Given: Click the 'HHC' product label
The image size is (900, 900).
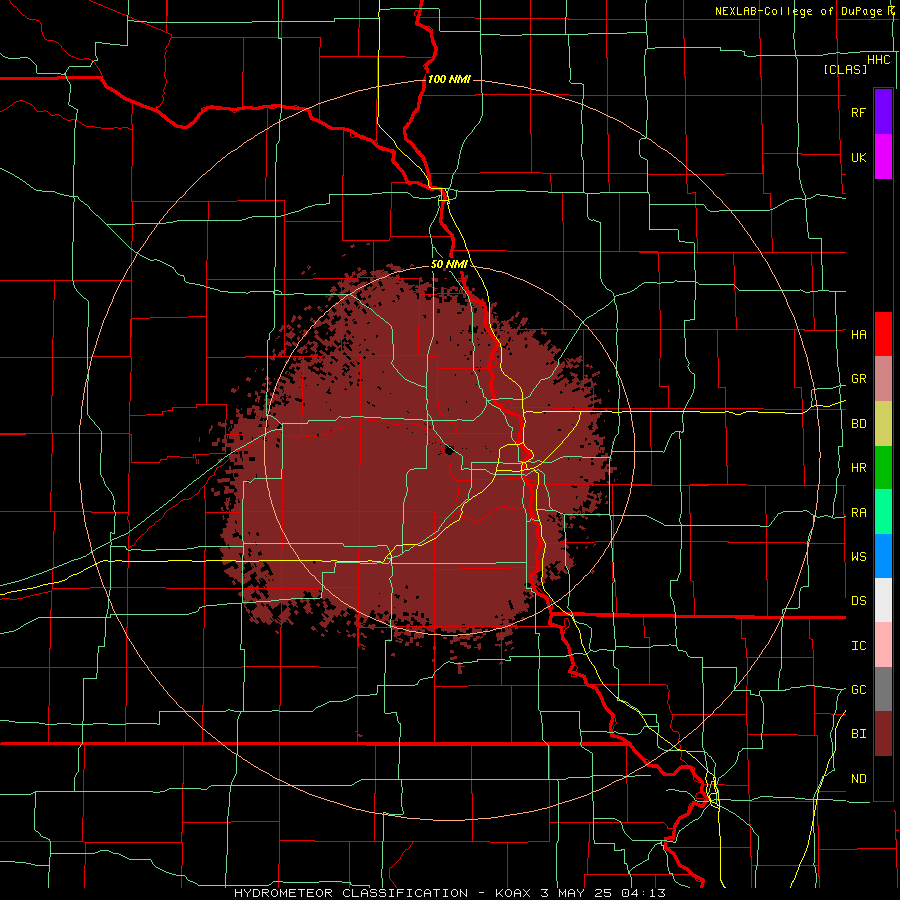Looking at the screenshot, I should [x=879, y=60].
